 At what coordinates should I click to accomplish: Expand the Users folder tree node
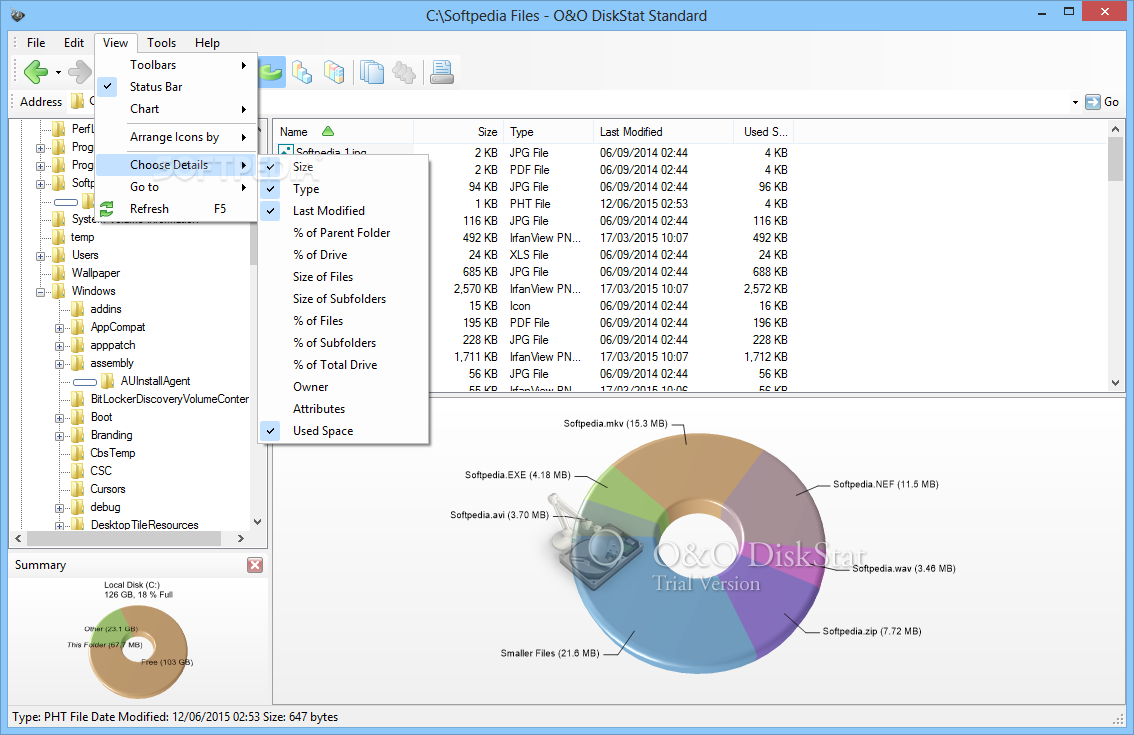click(40, 256)
